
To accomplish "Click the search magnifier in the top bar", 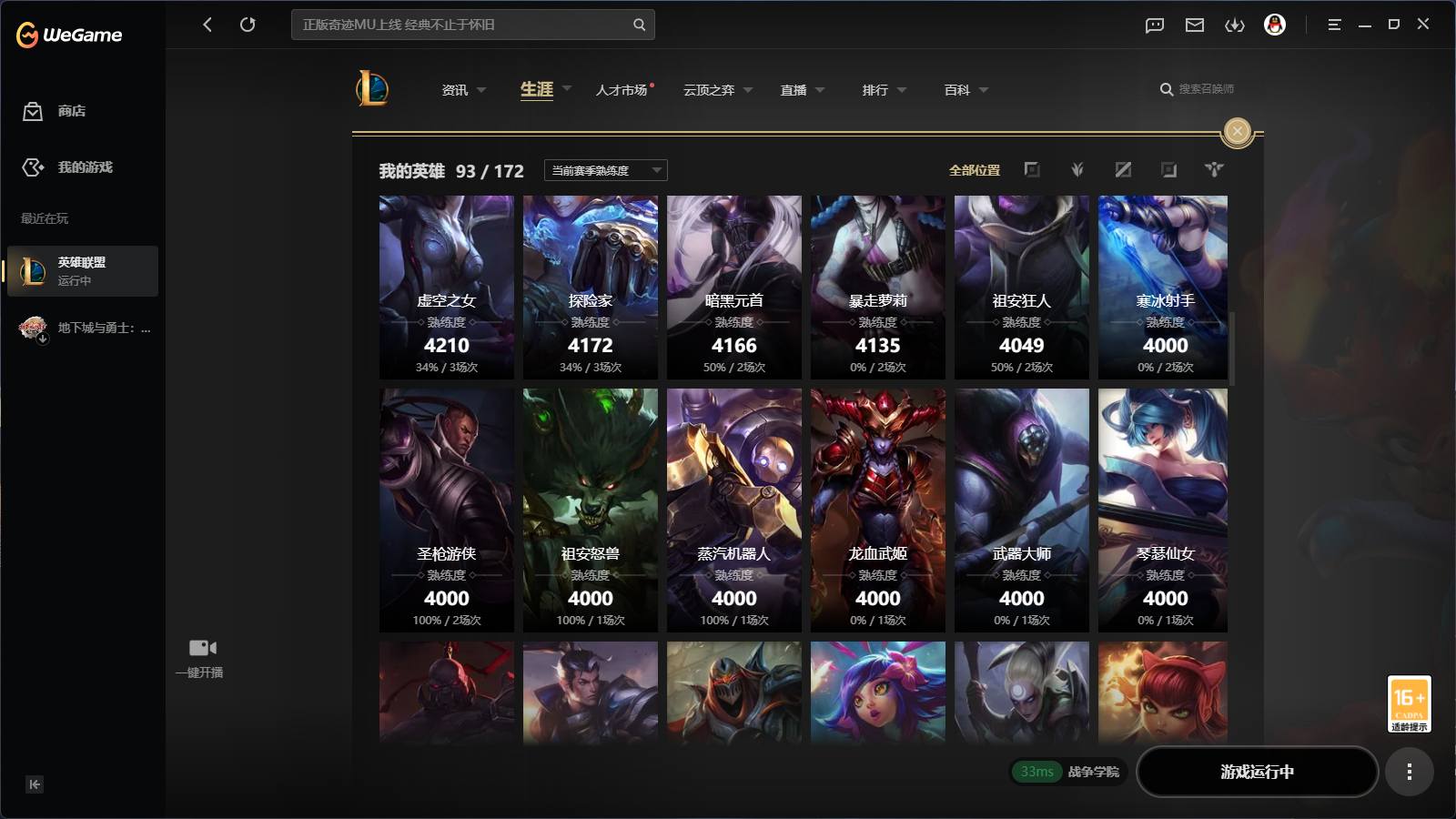I will pyautogui.click(x=640, y=25).
